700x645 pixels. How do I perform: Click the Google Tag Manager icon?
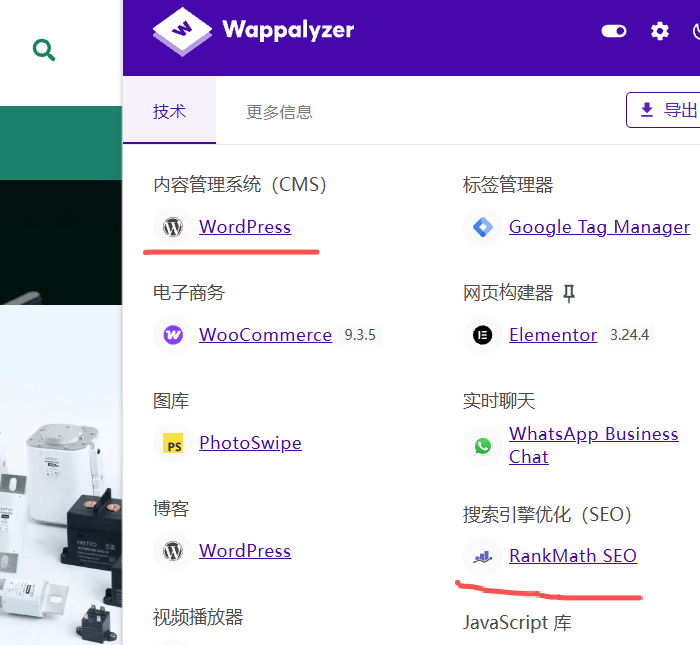pyautogui.click(x=483, y=227)
